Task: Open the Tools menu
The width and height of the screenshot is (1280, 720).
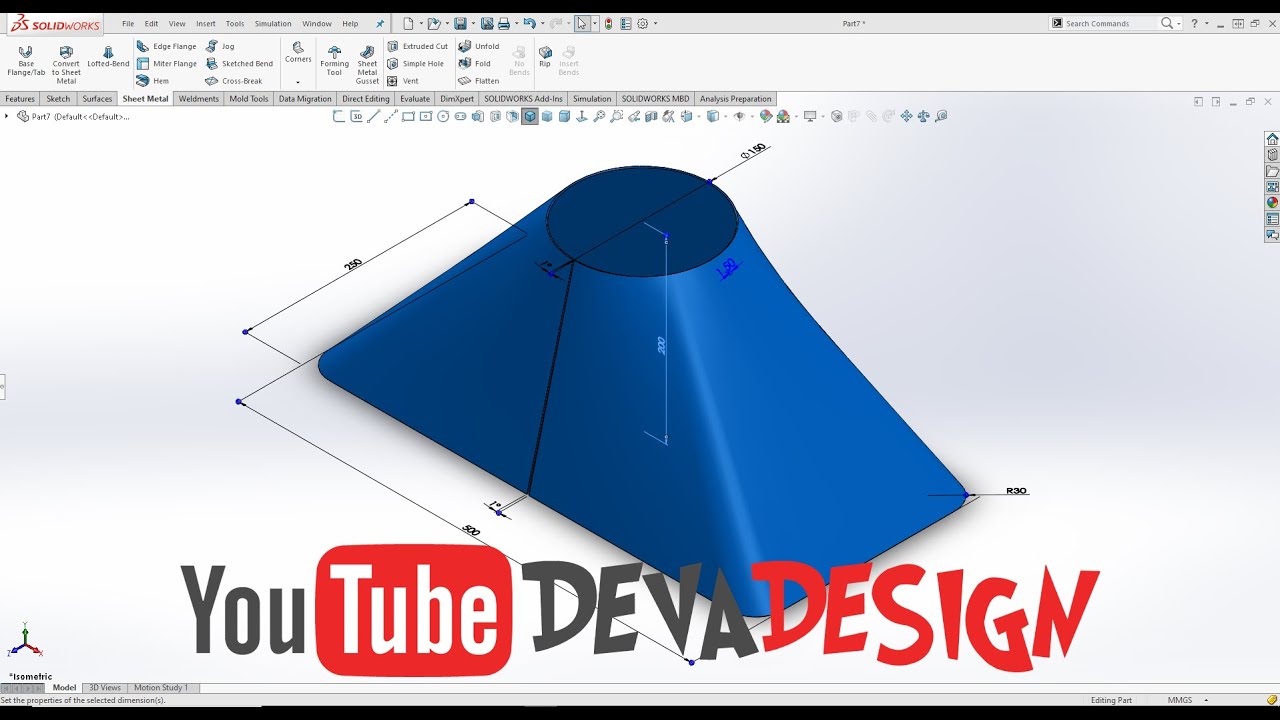Action: [235, 23]
